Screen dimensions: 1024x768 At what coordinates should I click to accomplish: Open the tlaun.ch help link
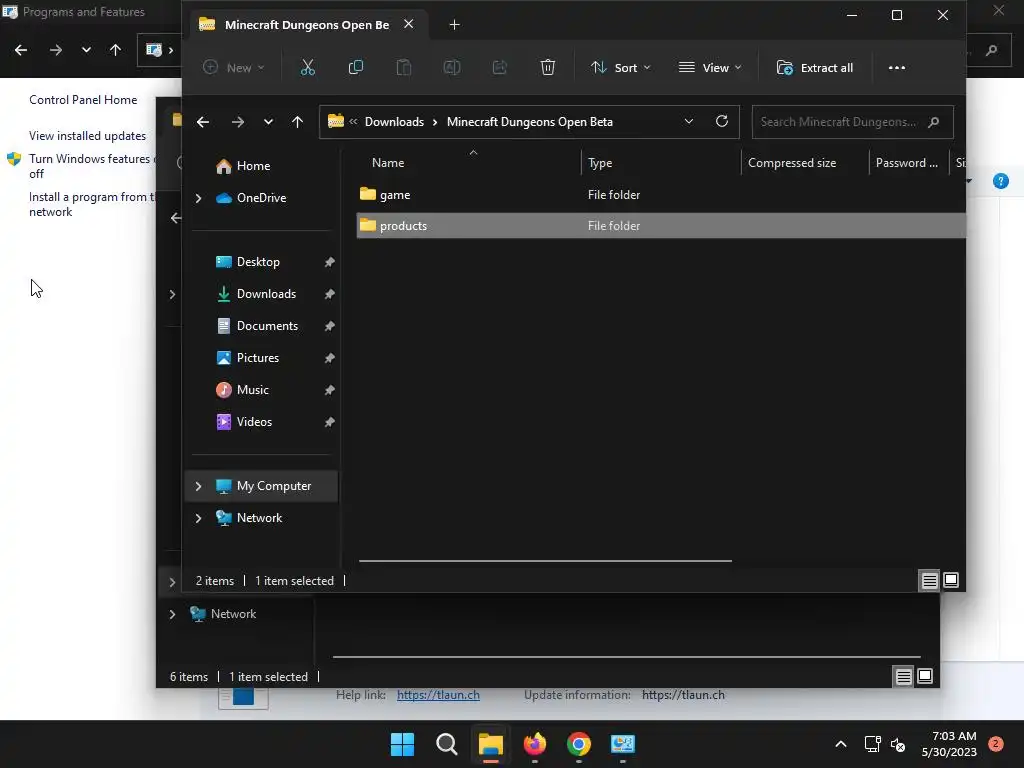[438, 695]
